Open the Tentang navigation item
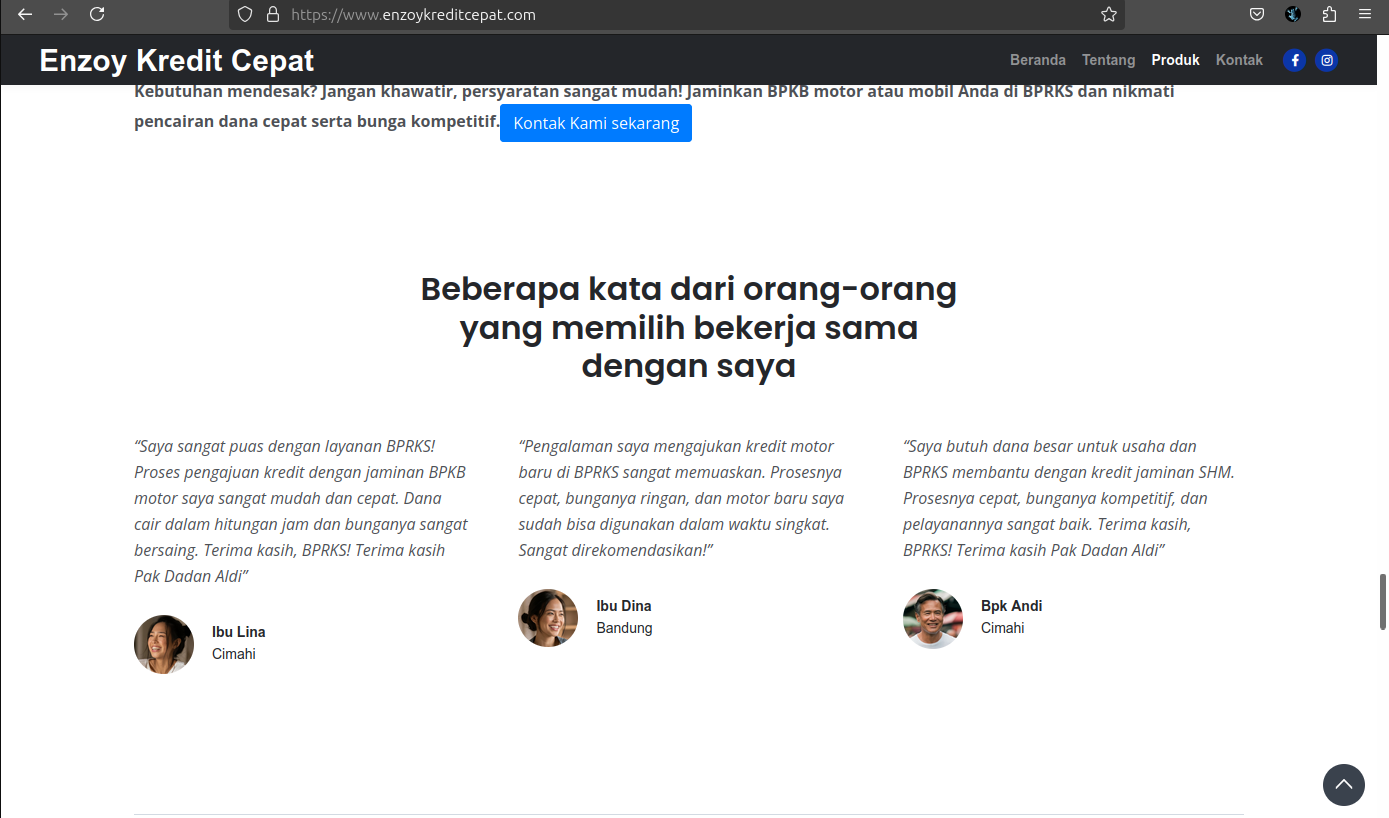Image resolution: width=1389 pixels, height=818 pixels. (x=1108, y=60)
